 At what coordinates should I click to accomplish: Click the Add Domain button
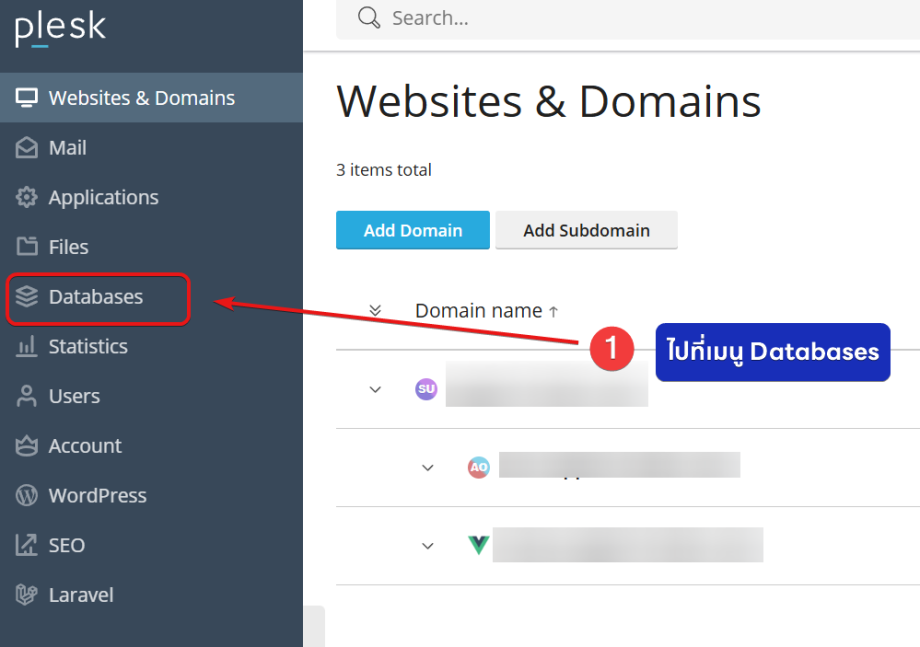point(413,230)
